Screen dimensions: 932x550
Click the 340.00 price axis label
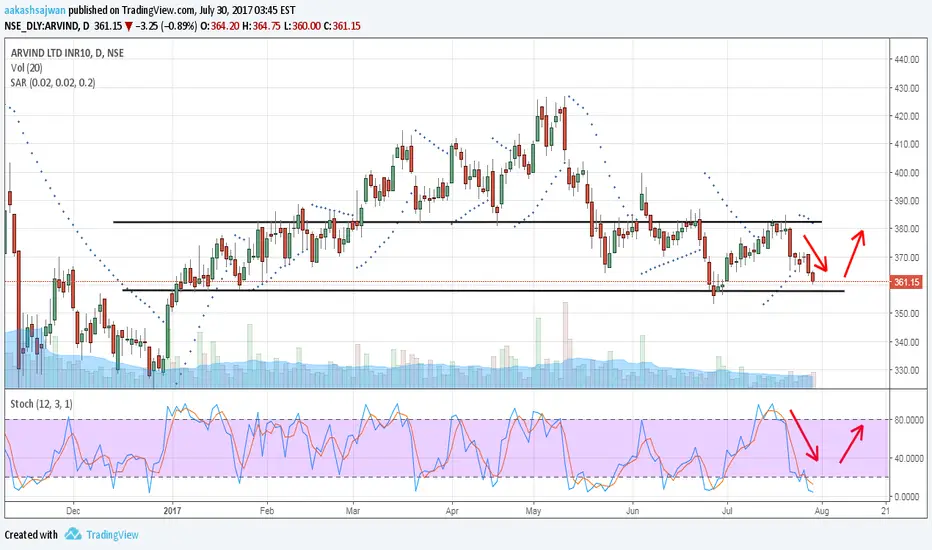pos(907,342)
